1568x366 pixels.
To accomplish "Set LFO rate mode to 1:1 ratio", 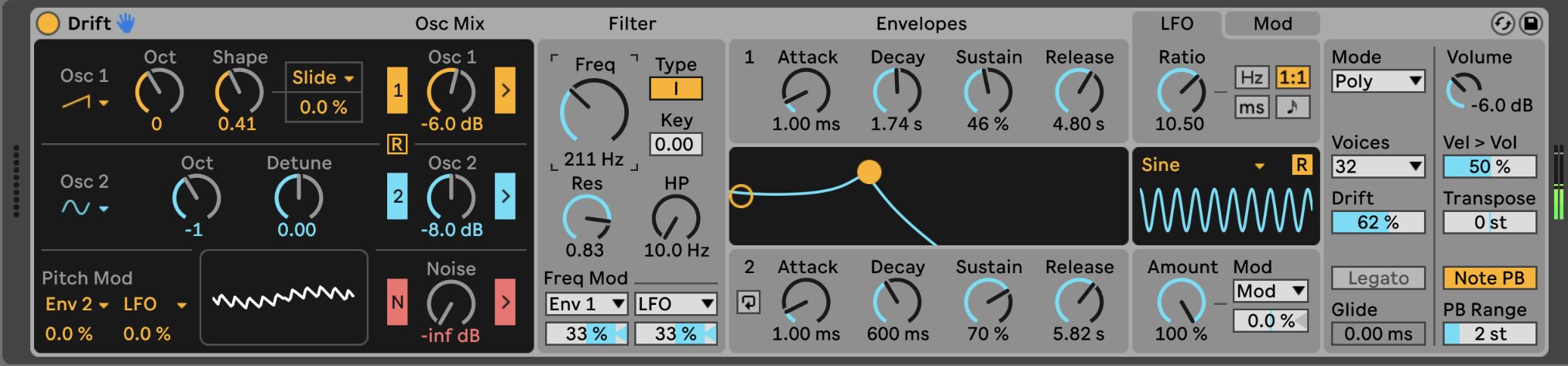I will pyautogui.click(x=1292, y=77).
